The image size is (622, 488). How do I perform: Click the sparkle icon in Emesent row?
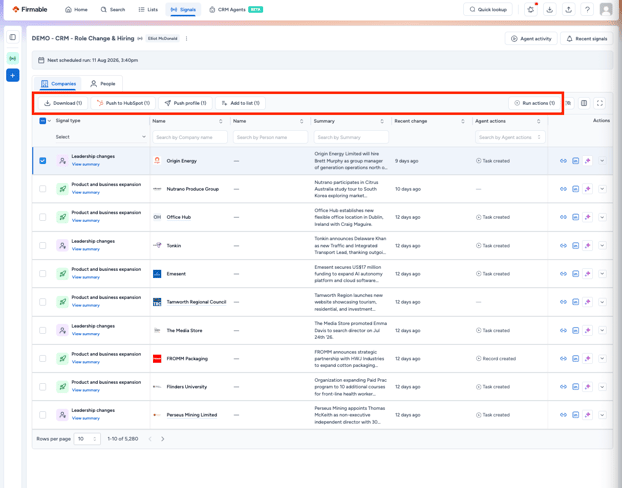coord(588,274)
